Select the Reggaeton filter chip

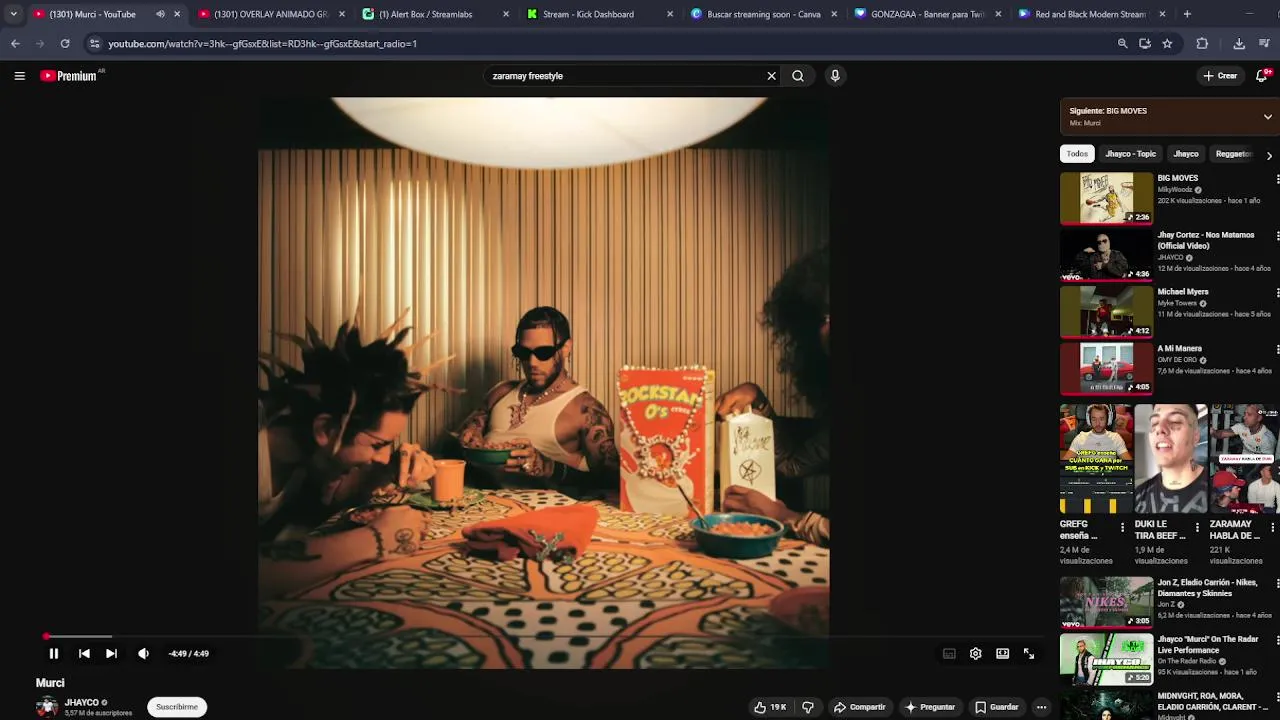click(x=1234, y=154)
